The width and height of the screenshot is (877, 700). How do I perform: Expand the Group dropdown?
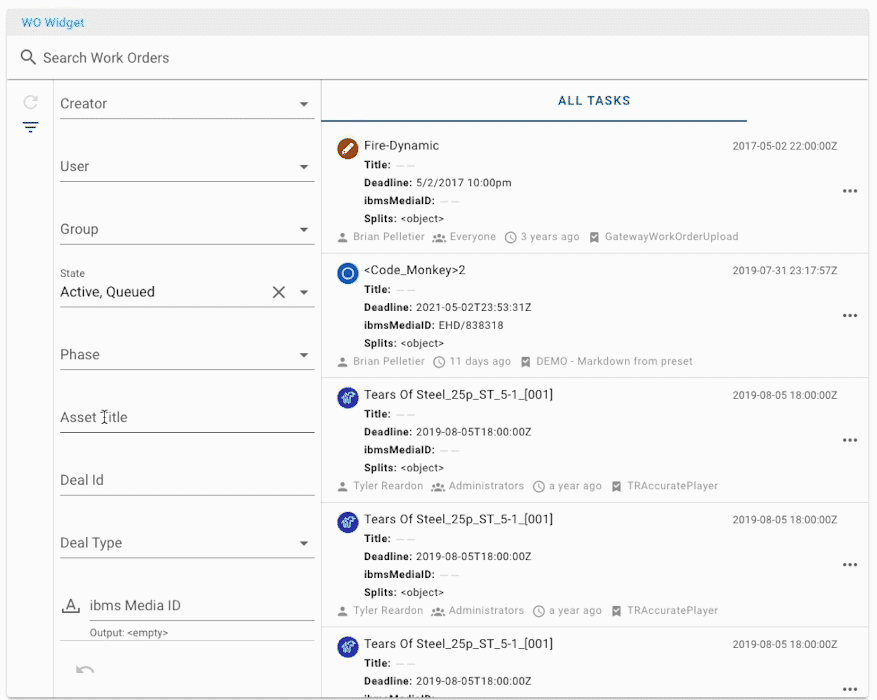187,229
